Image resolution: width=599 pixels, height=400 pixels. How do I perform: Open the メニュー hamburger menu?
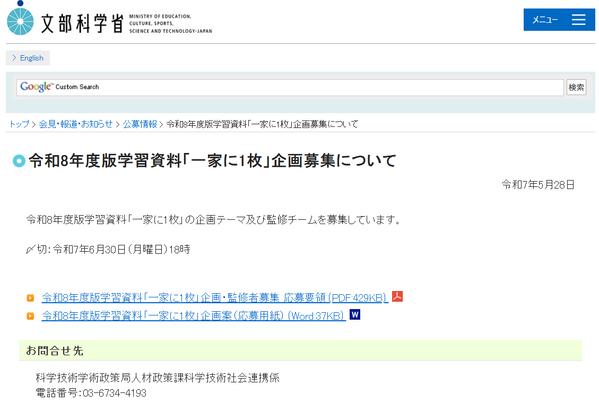click(x=559, y=19)
